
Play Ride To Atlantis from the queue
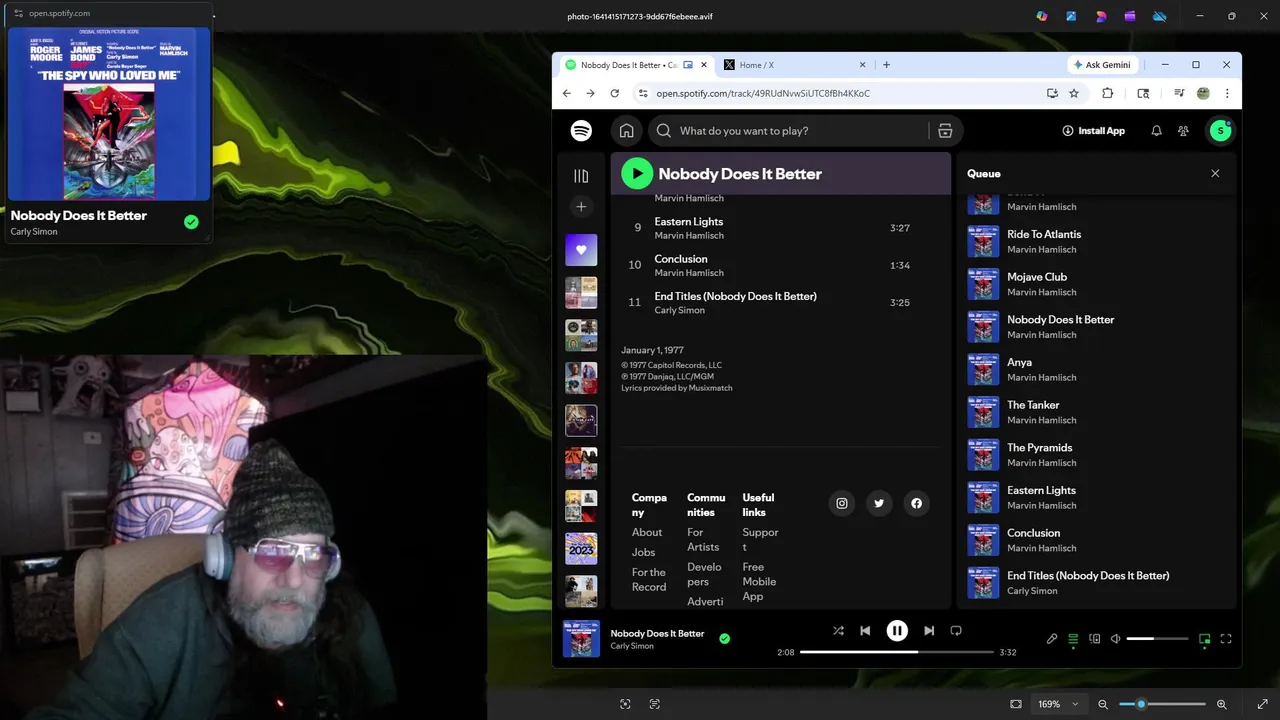click(1096, 241)
